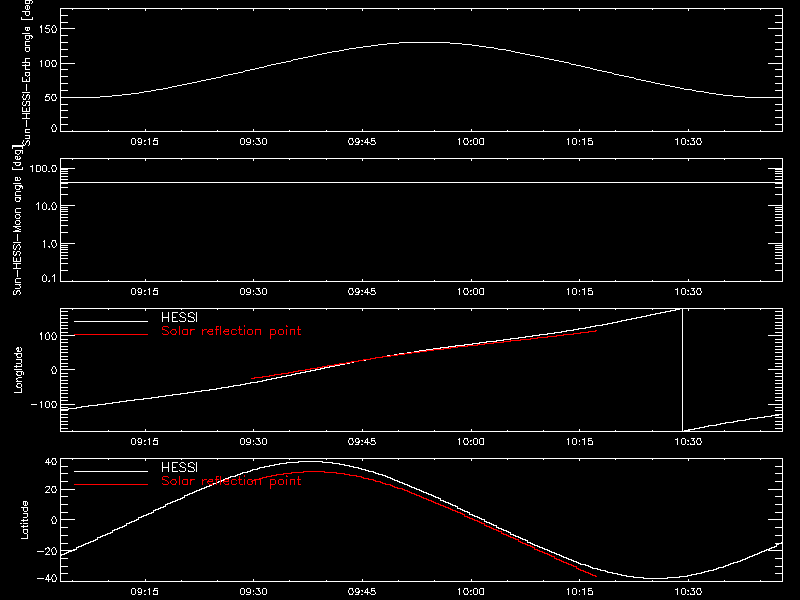Click 10:00 time label below Latitude plot
This screenshot has height=600, width=800.
(470, 592)
